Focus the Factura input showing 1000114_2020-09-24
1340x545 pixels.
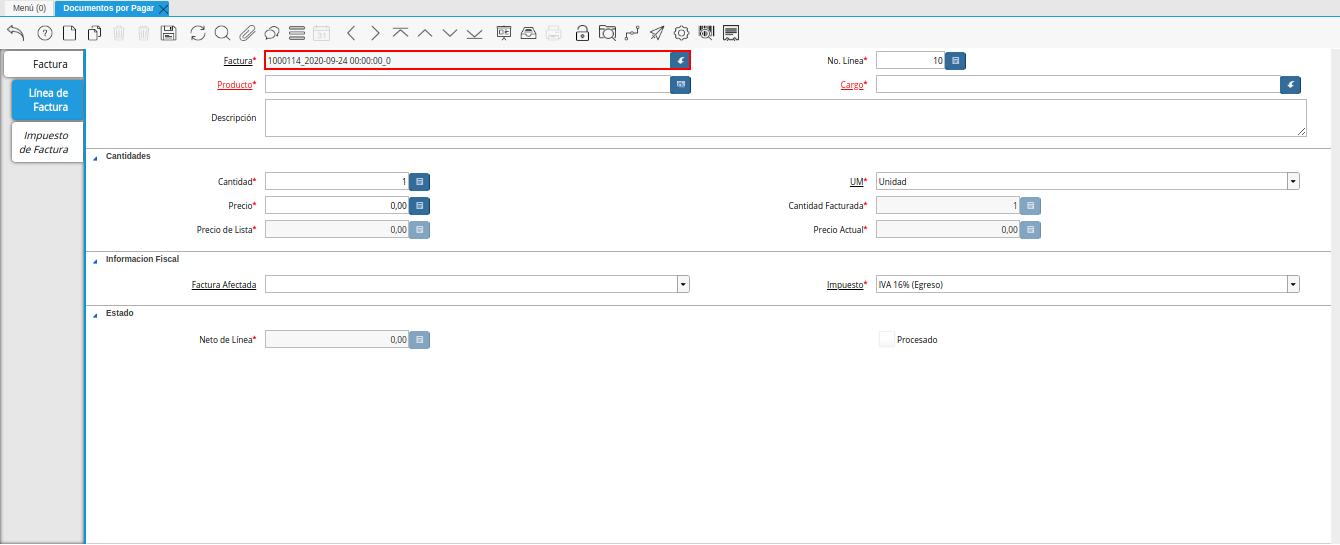[468, 61]
